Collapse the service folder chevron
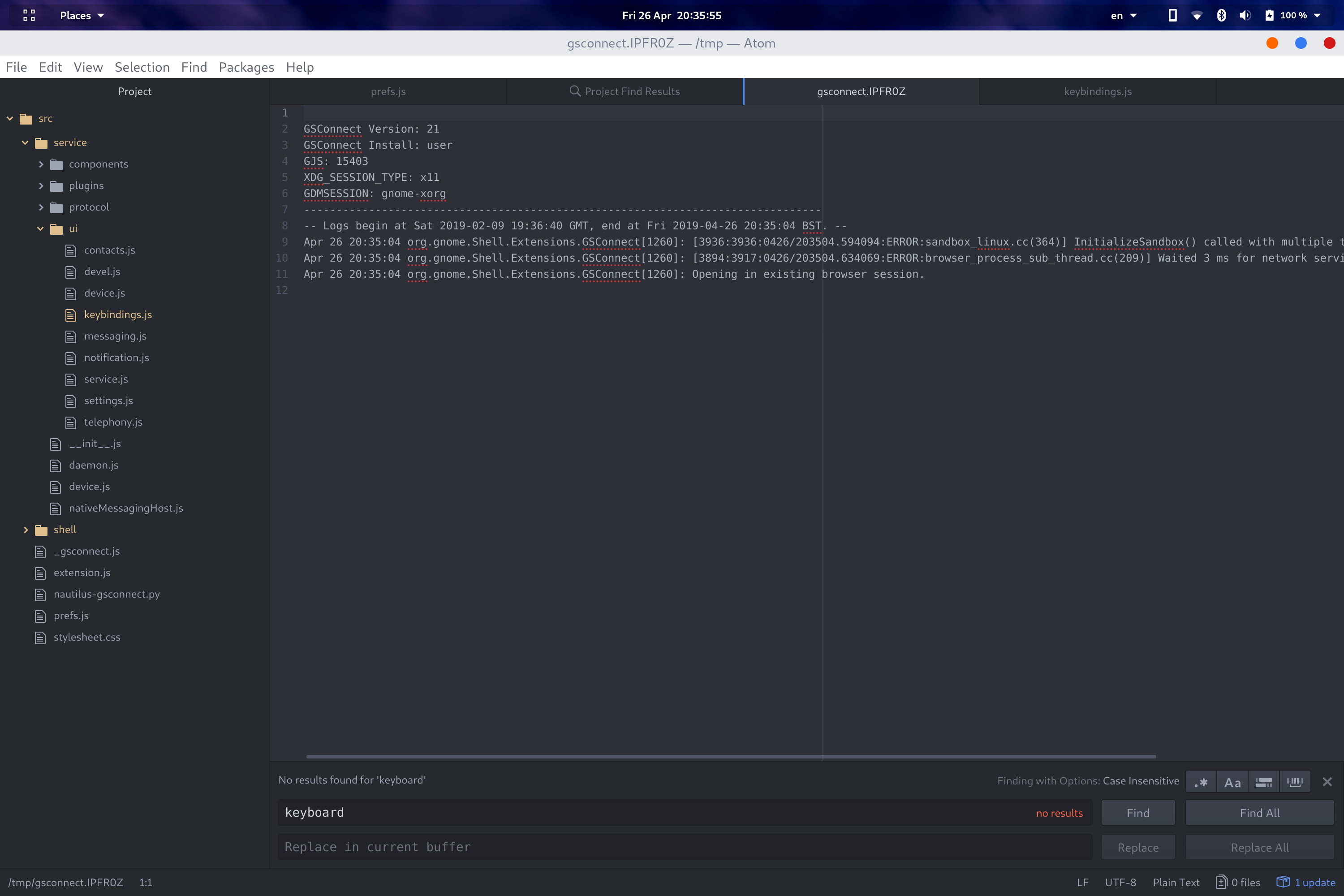The width and height of the screenshot is (1344, 896). (x=25, y=142)
